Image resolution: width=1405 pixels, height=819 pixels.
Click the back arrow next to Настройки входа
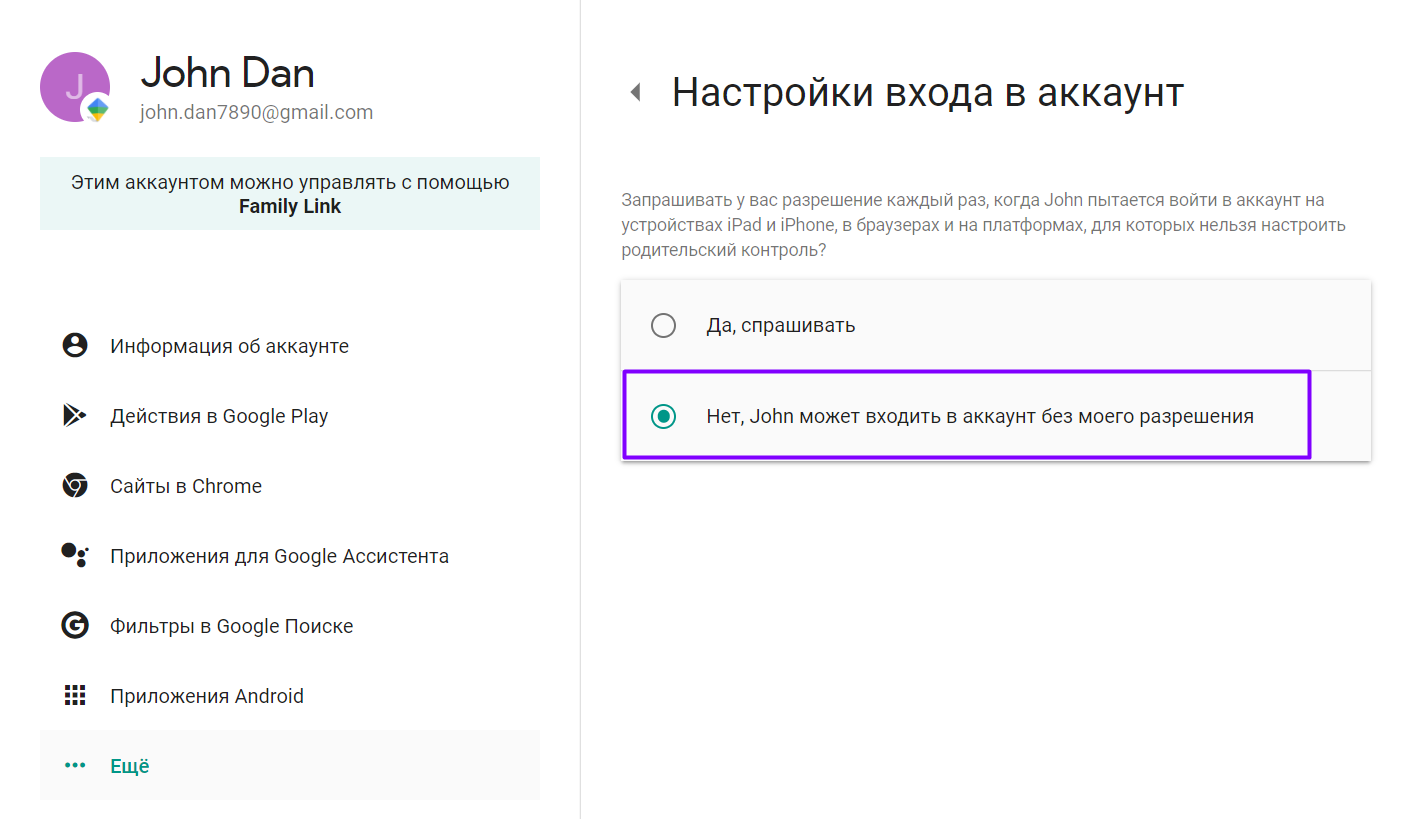[x=634, y=93]
